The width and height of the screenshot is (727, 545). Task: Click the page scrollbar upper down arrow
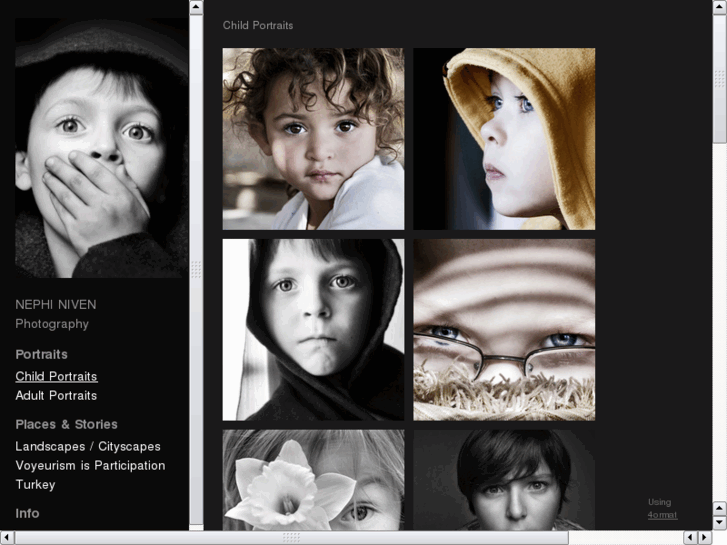click(720, 508)
